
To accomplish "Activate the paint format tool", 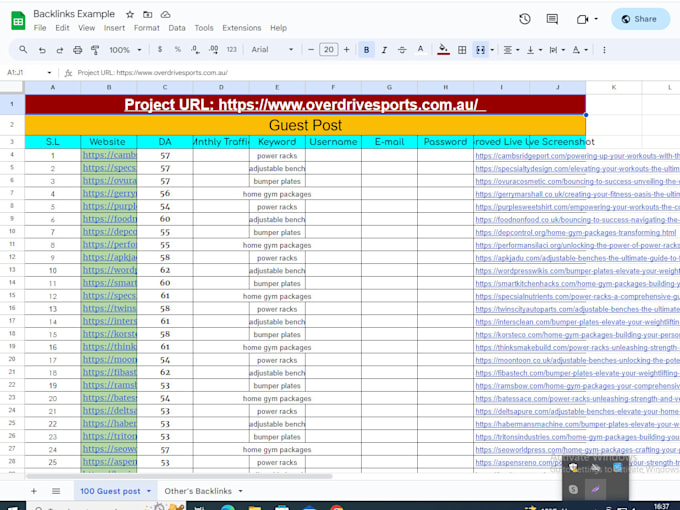I will pos(95,50).
